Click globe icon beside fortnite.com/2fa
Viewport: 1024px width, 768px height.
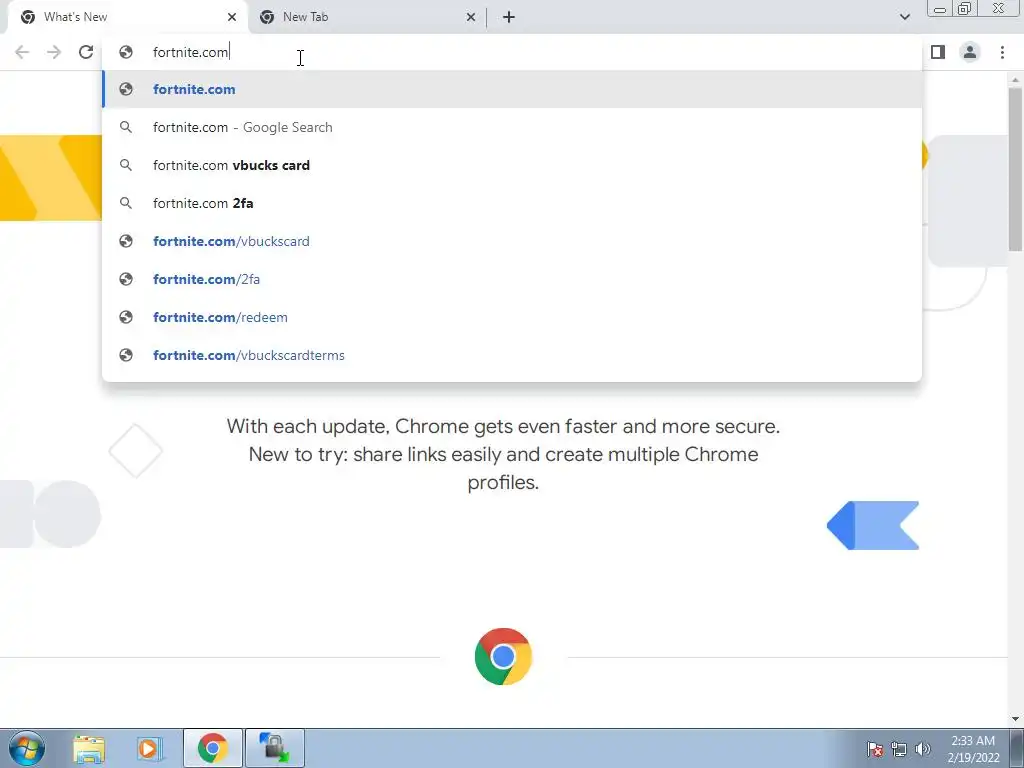[x=126, y=279]
